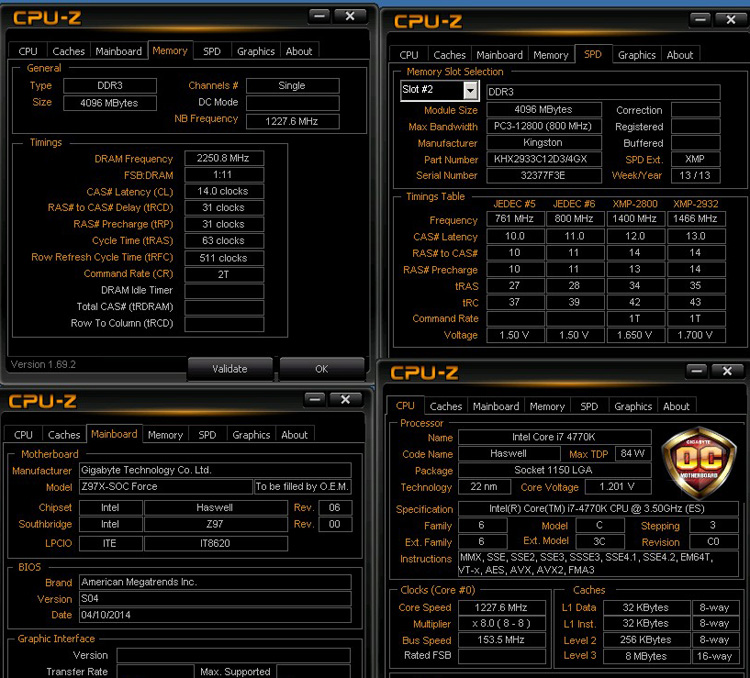The height and width of the screenshot is (678, 750).
Task: Click the tRFC 511 clocks value
Action: click(224, 258)
